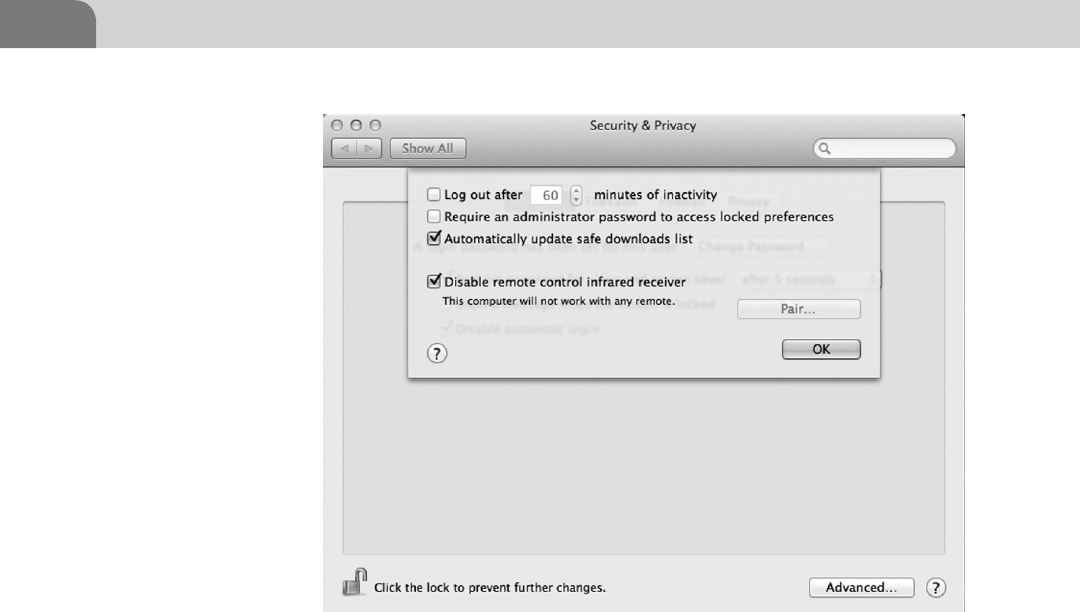Click the magnifying glass search icon
1080x612 pixels.
click(x=824, y=148)
